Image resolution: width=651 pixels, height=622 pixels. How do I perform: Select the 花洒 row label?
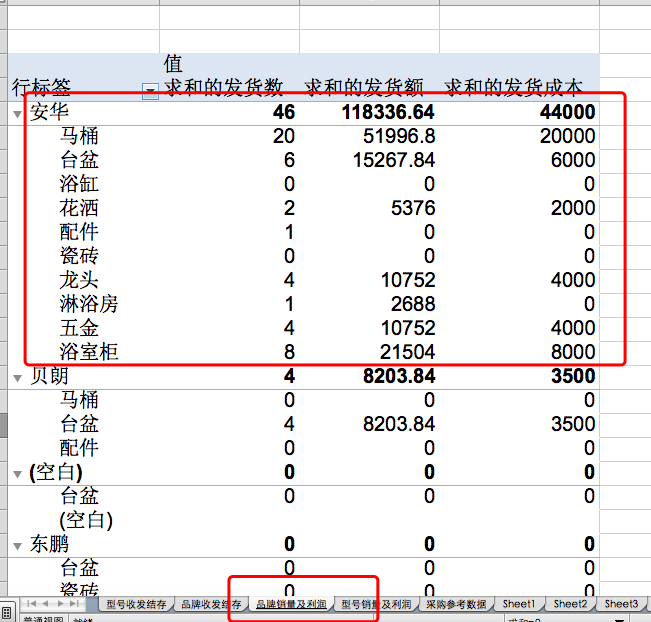click(79, 208)
